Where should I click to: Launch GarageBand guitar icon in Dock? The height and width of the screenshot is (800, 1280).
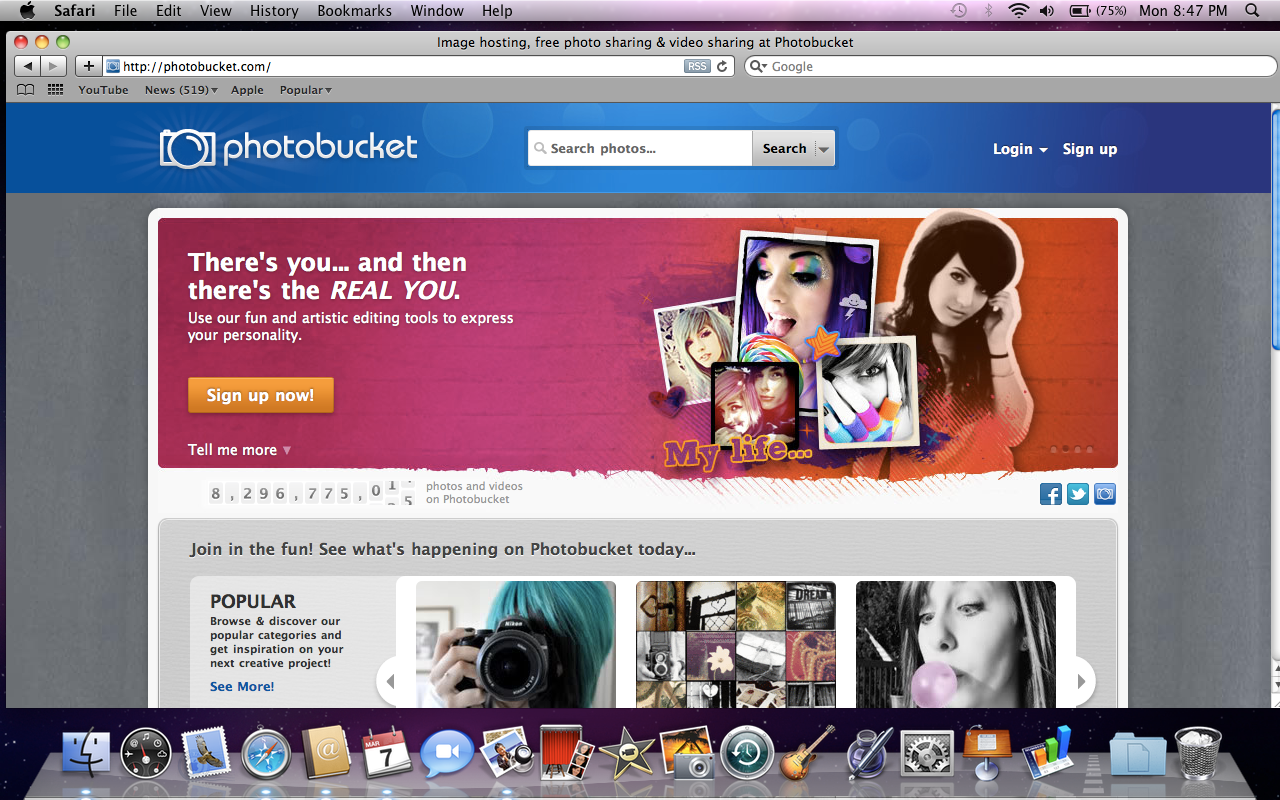[806, 753]
